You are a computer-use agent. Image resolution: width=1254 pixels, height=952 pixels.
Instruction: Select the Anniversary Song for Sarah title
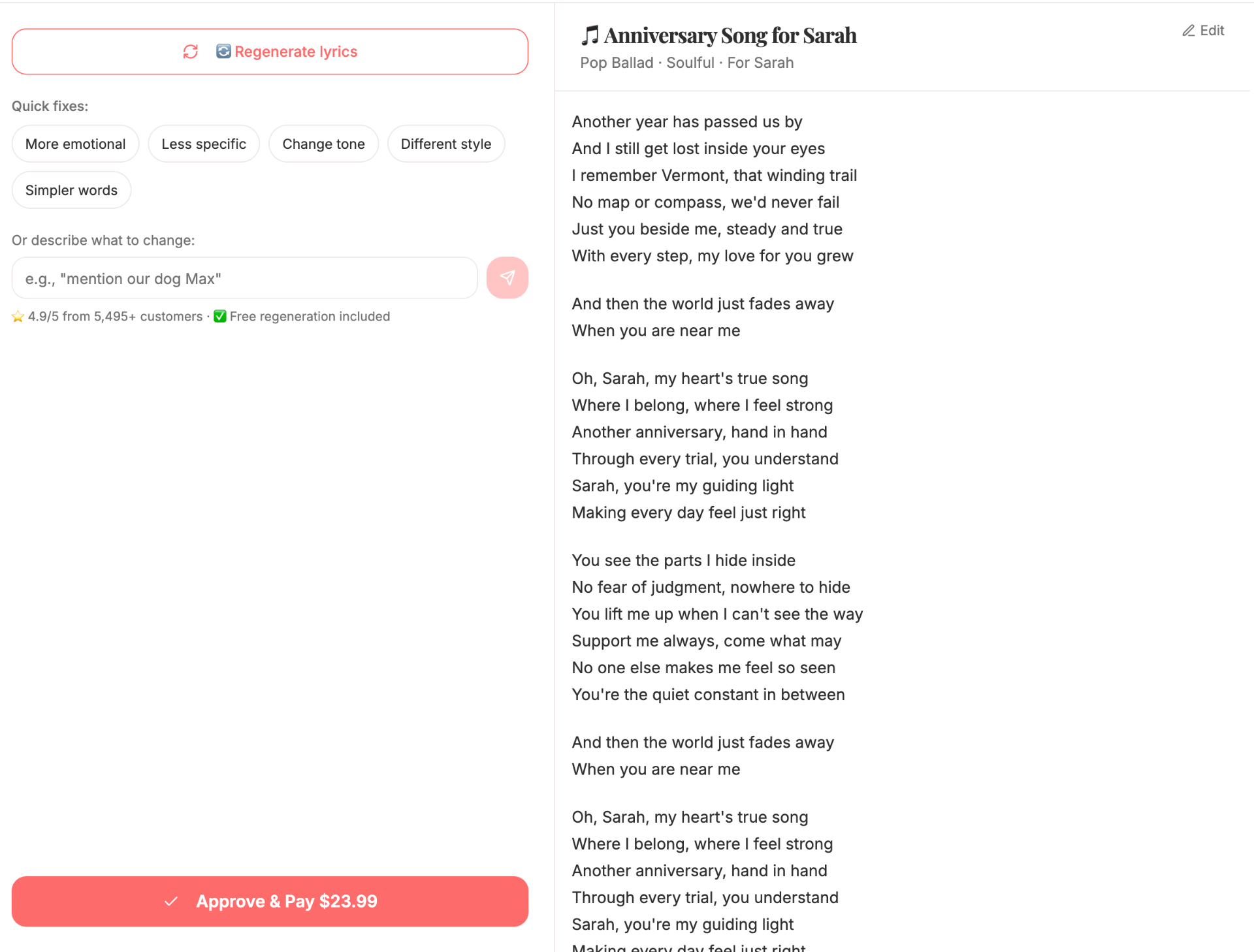(730, 35)
